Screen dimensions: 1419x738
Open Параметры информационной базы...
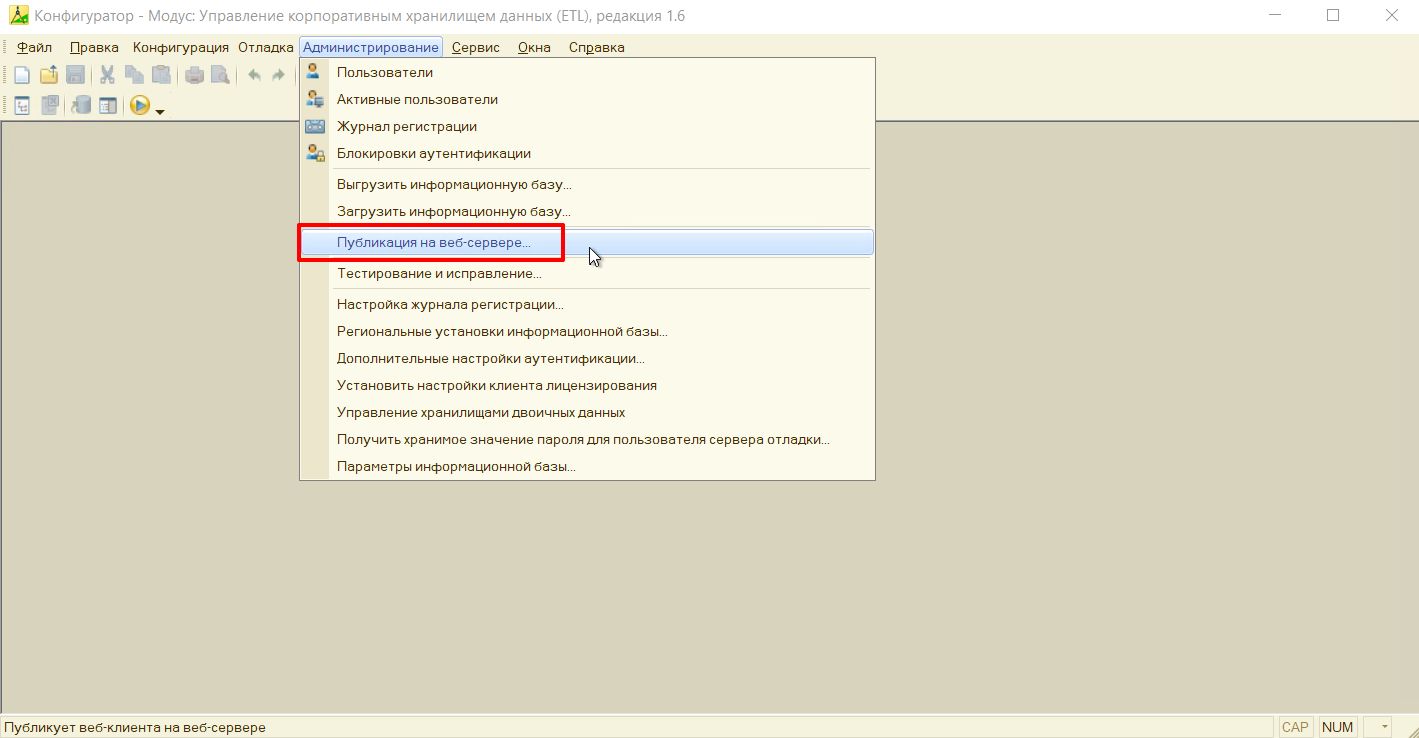point(587,466)
